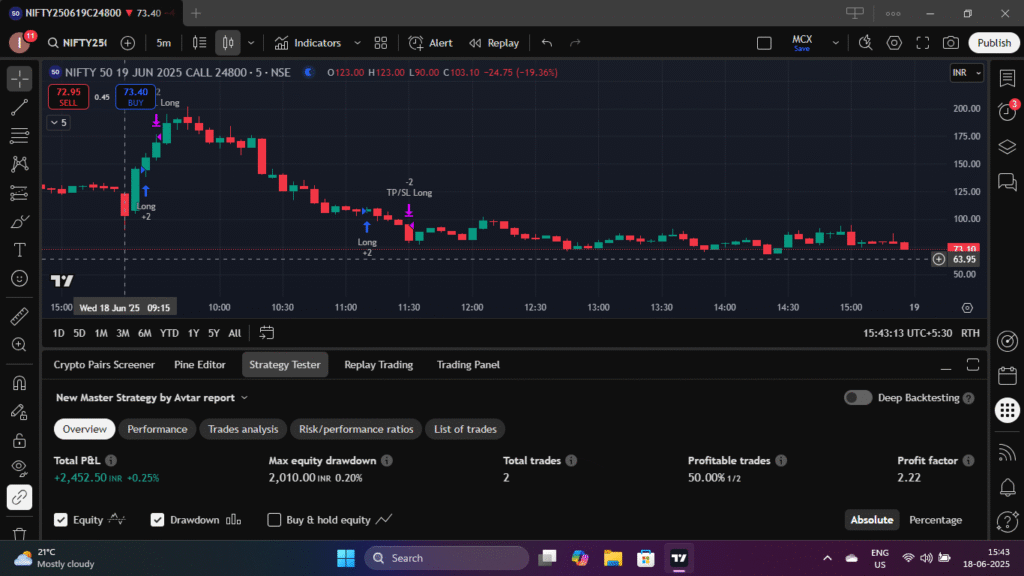The image size is (1024, 576).
Task: Take a chart snapshot
Action: (x=951, y=43)
